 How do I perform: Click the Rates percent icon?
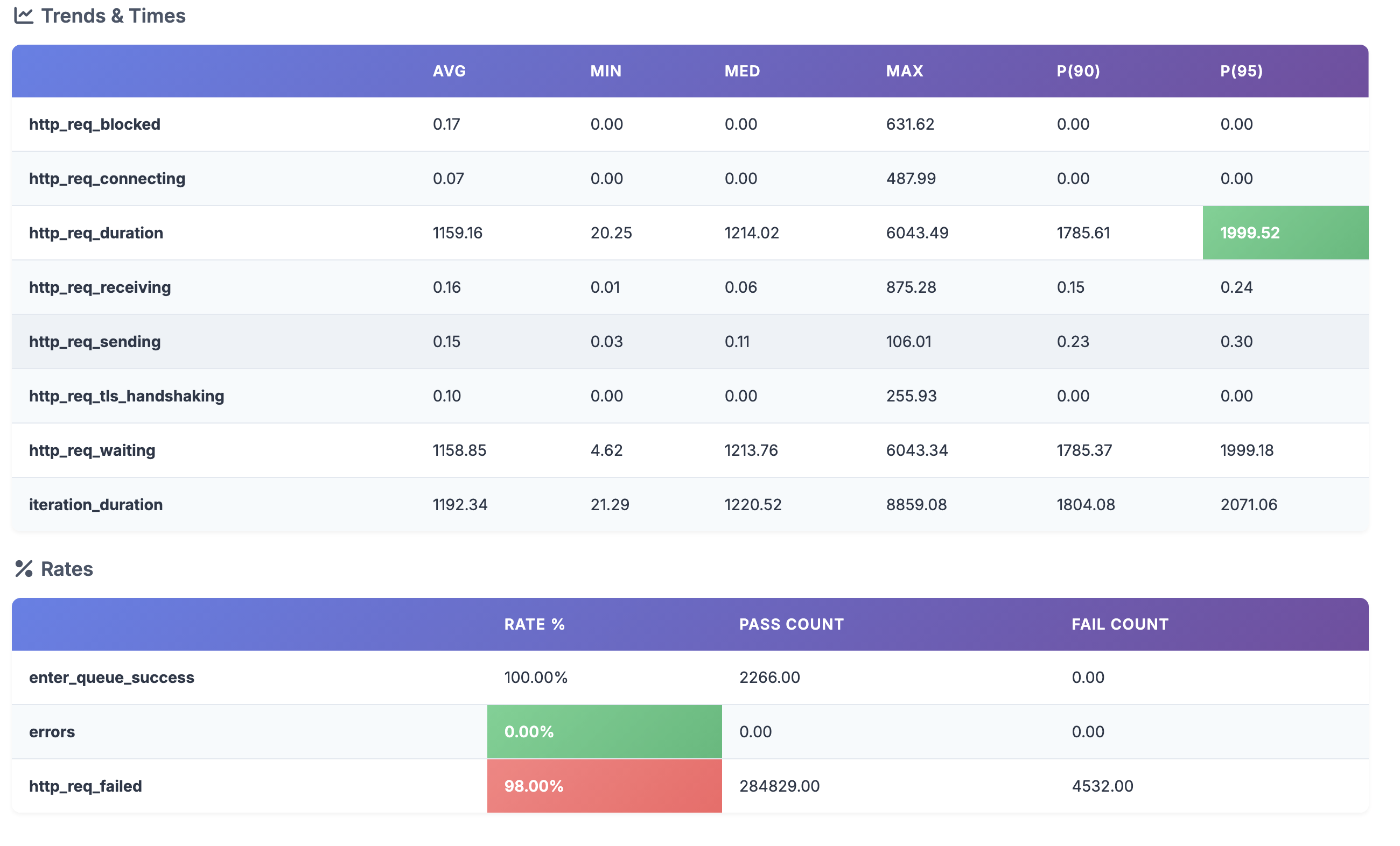click(x=24, y=569)
